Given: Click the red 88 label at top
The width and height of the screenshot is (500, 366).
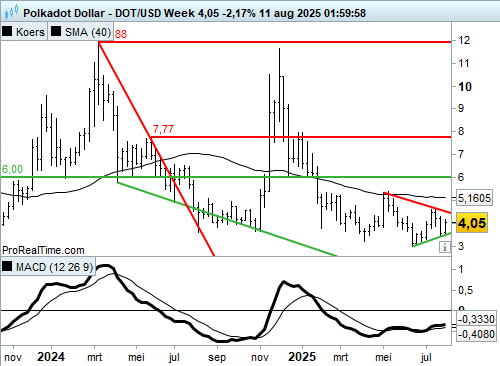Looking at the screenshot, I should coord(121,34).
